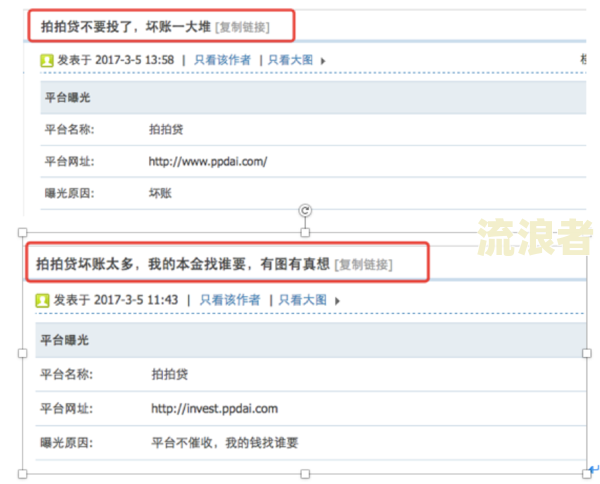
Task: Click post title 拍拍贷不要投了，坏账一大堆
Action: [x=126, y=27]
